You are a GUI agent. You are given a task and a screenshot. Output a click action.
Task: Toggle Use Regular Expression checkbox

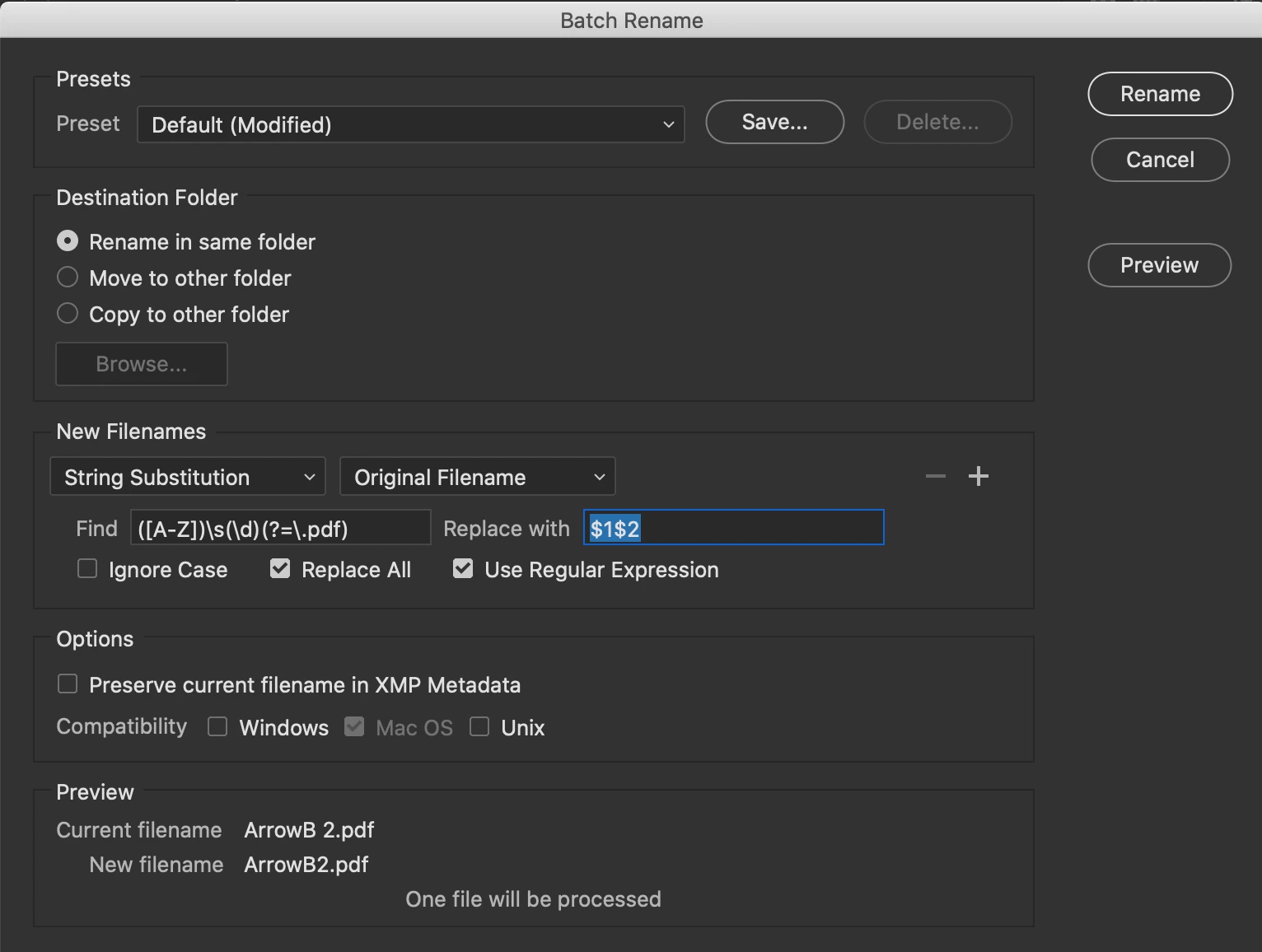pos(463,569)
